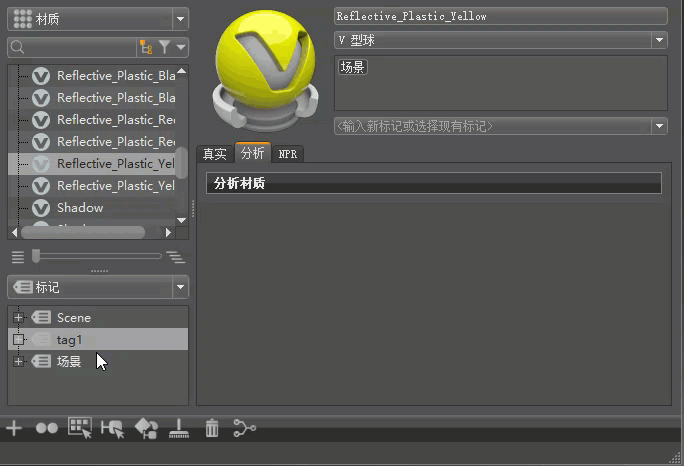Image resolution: width=684 pixels, height=466 pixels.
Task: Click the tag icon of 场景 entry
Action: [x=41, y=361]
